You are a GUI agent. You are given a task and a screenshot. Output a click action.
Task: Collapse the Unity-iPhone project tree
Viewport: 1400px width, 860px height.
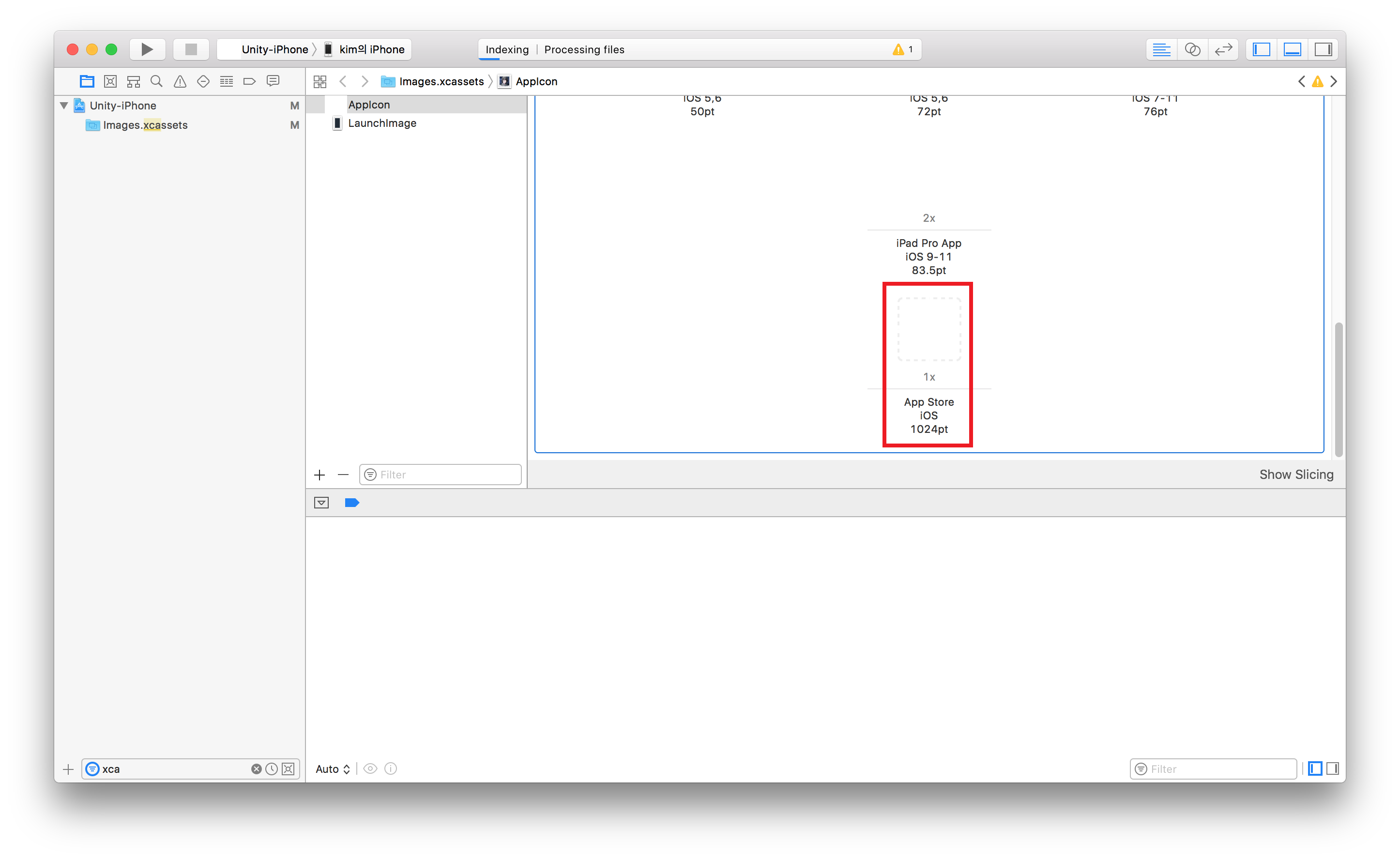64,105
